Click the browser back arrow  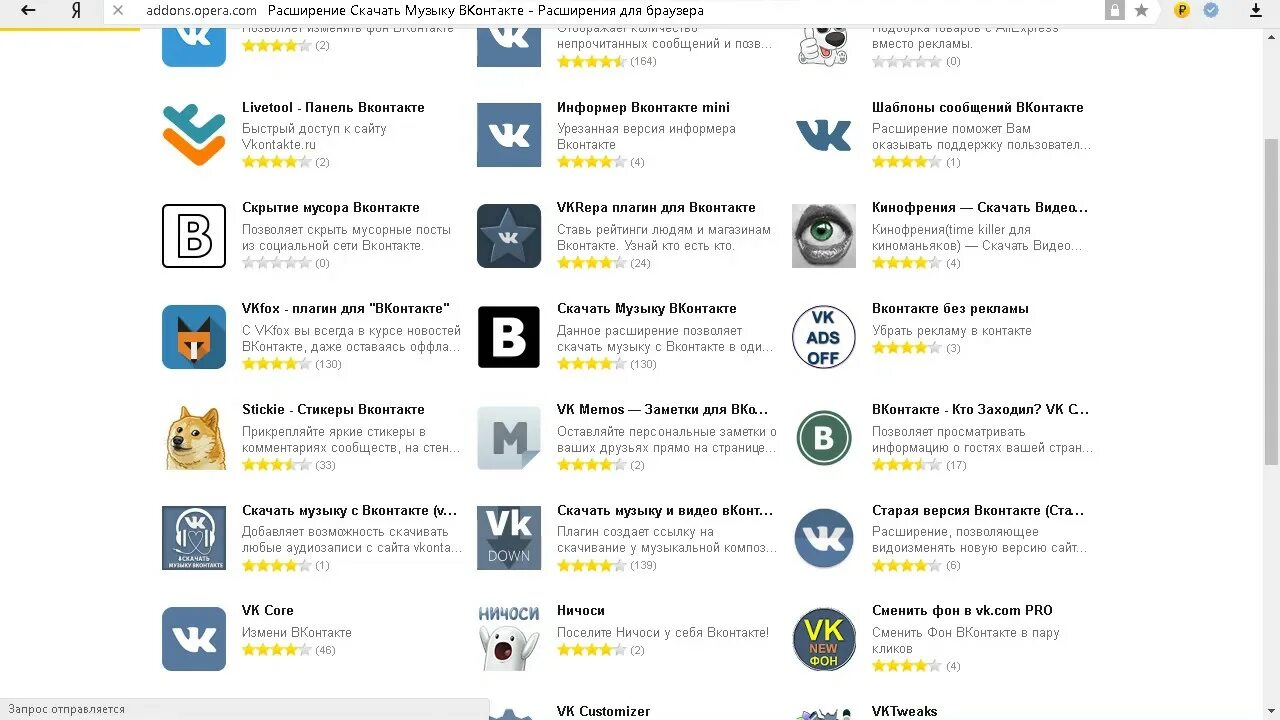click(28, 11)
